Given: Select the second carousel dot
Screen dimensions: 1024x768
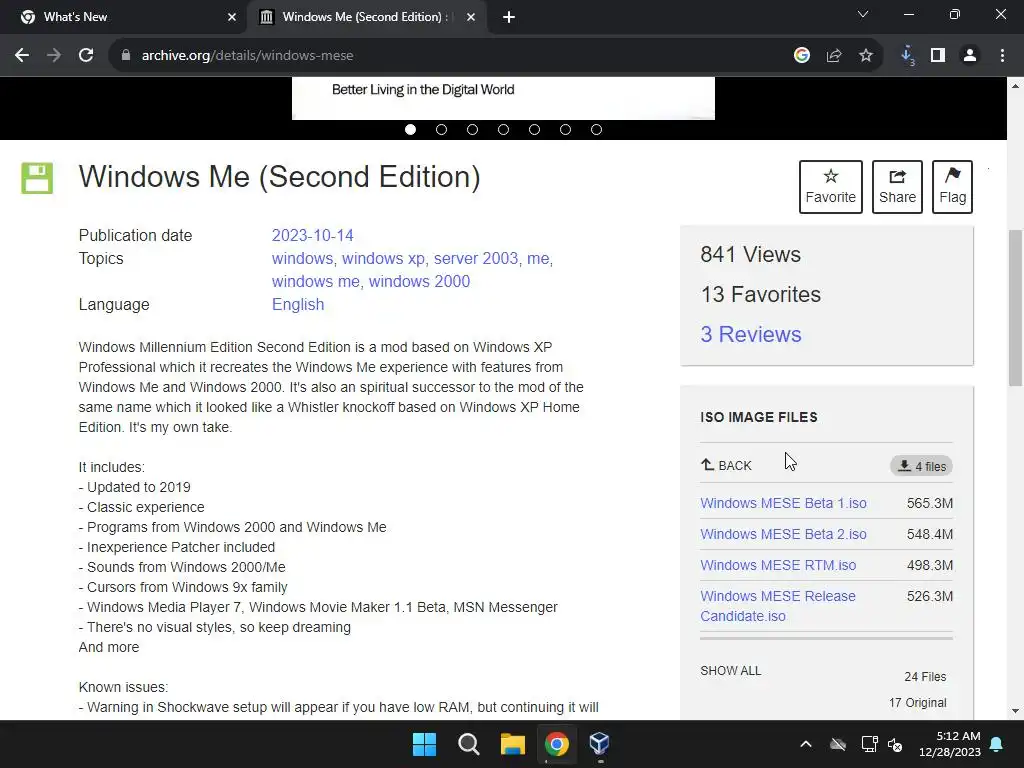Looking at the screenshot, I should click(x=441, y=129).
